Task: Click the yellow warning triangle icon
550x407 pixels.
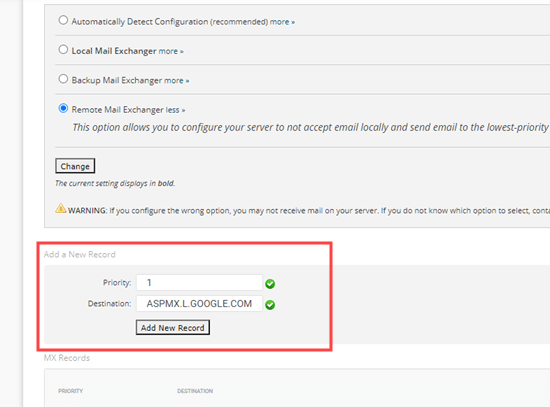Action: (61, 208)
